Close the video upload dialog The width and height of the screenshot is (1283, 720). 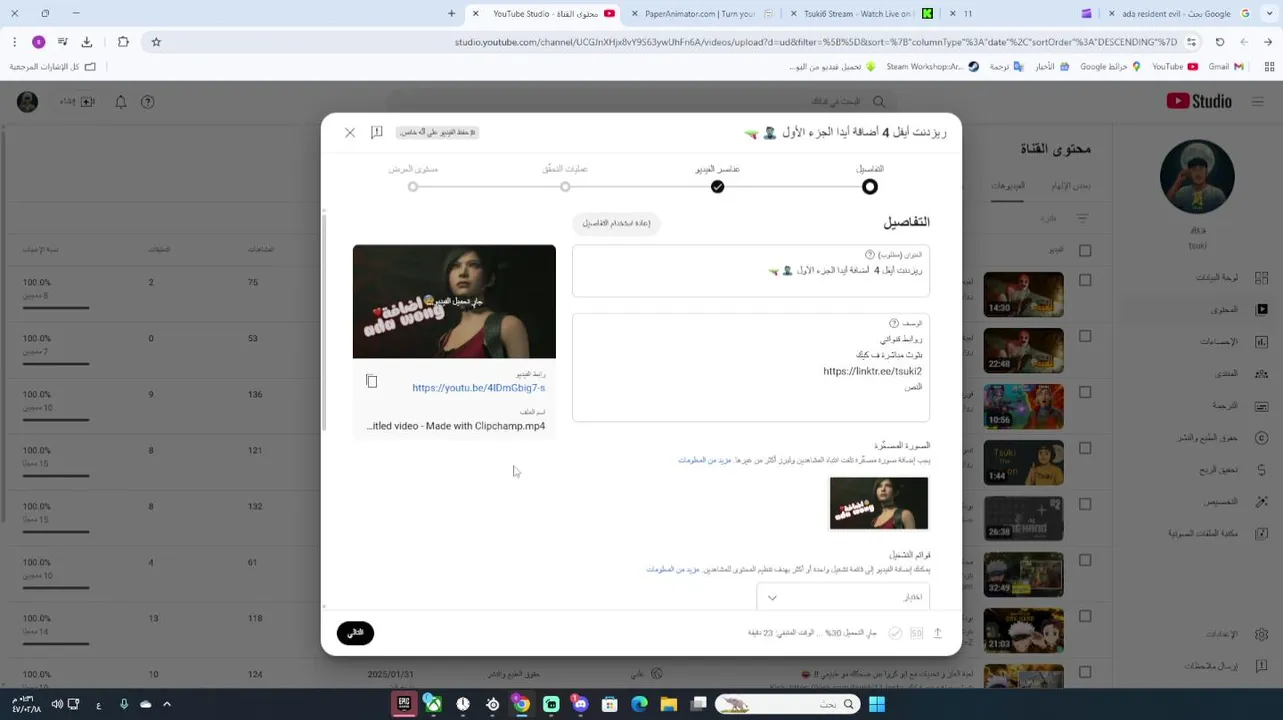pos(350,132)
